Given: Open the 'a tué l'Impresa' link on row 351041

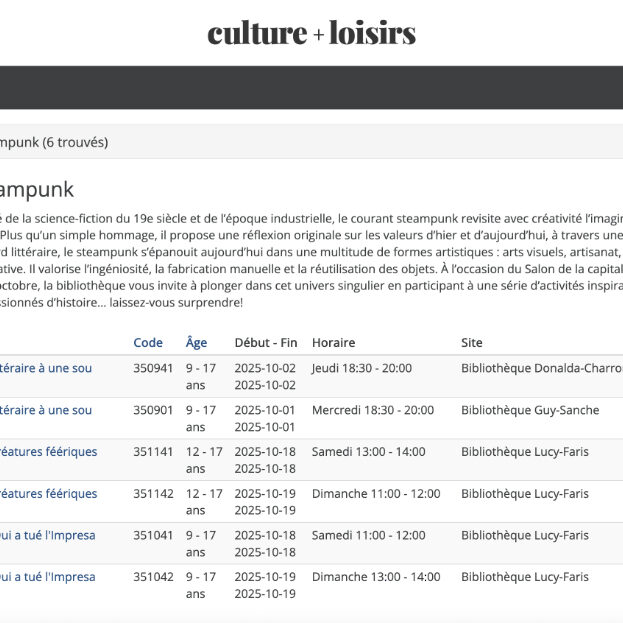Looking at the screenshot, I should [x=48, y=535].
